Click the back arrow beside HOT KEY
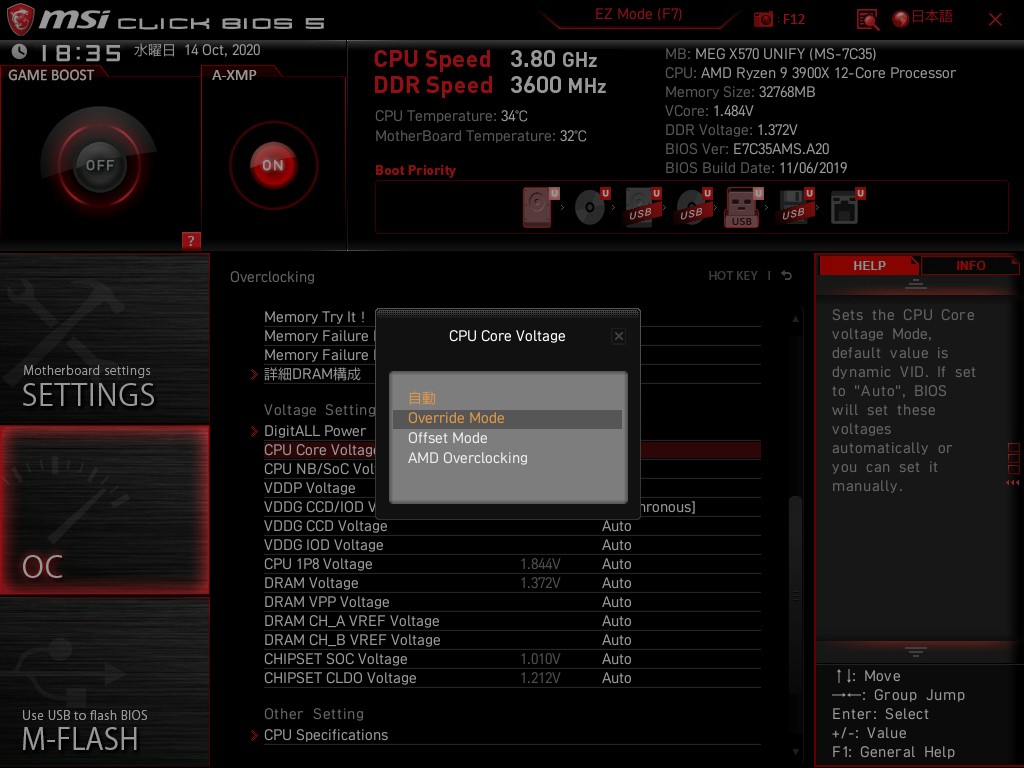 click(787, 276)
